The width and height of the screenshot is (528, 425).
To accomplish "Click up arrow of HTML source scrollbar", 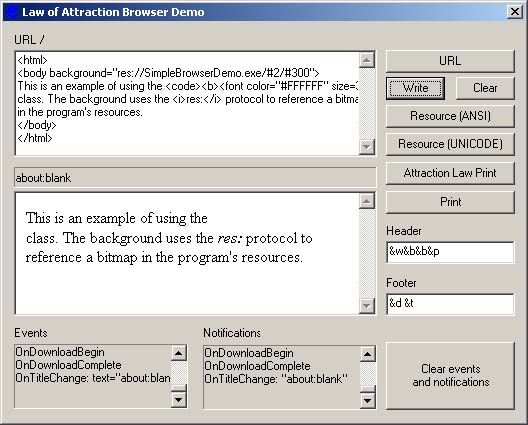I will tap(367, 60).
